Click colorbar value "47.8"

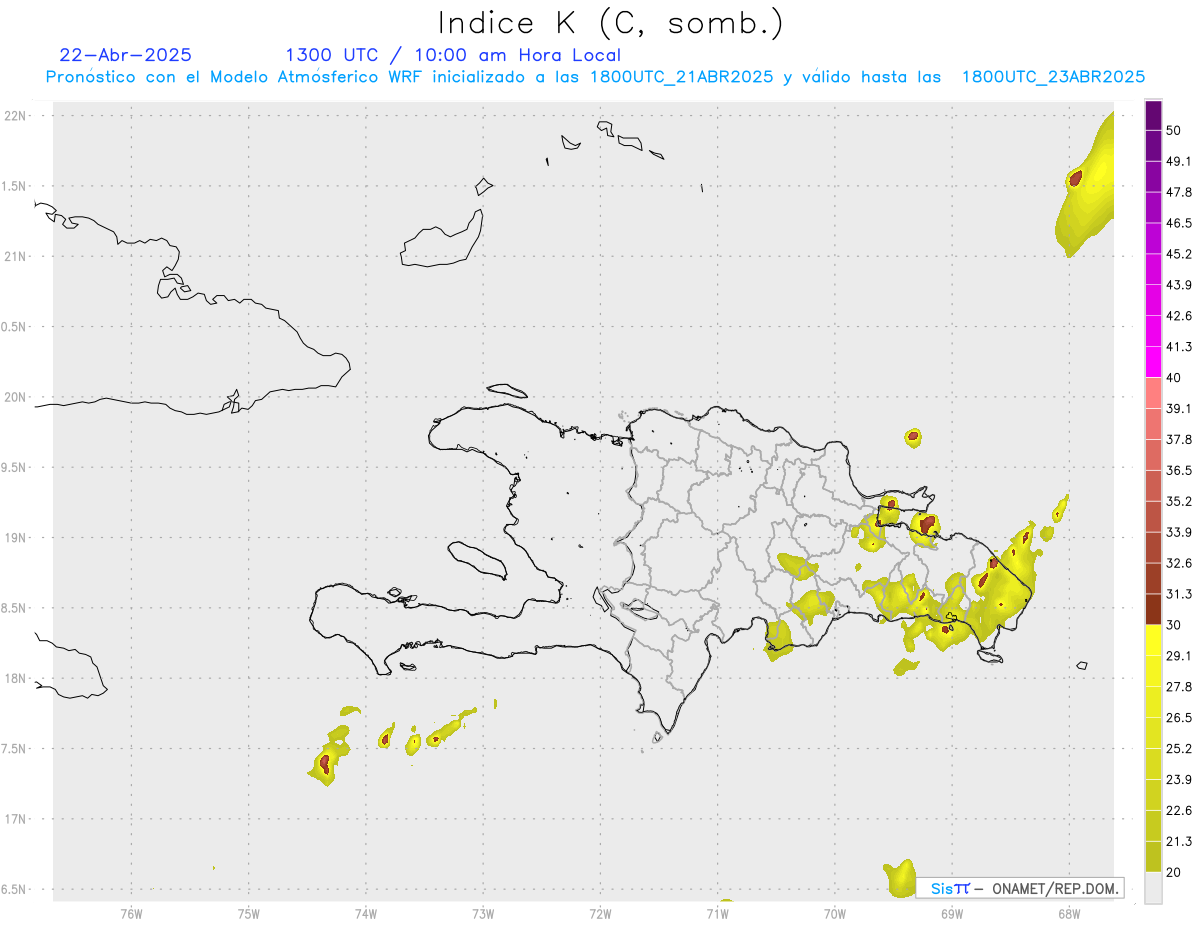(1179, 192)
